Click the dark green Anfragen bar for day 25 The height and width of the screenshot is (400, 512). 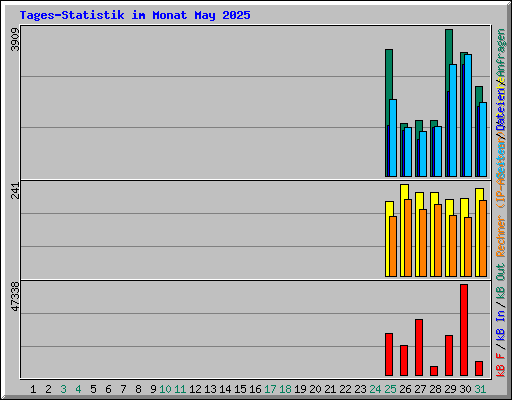click(x=389, y=73)
